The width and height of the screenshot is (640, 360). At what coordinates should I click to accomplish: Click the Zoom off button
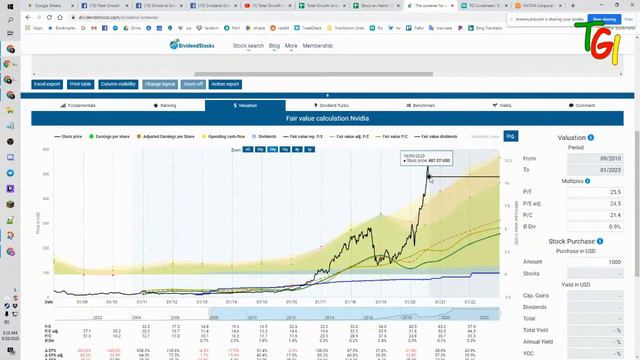coord(193,84)
